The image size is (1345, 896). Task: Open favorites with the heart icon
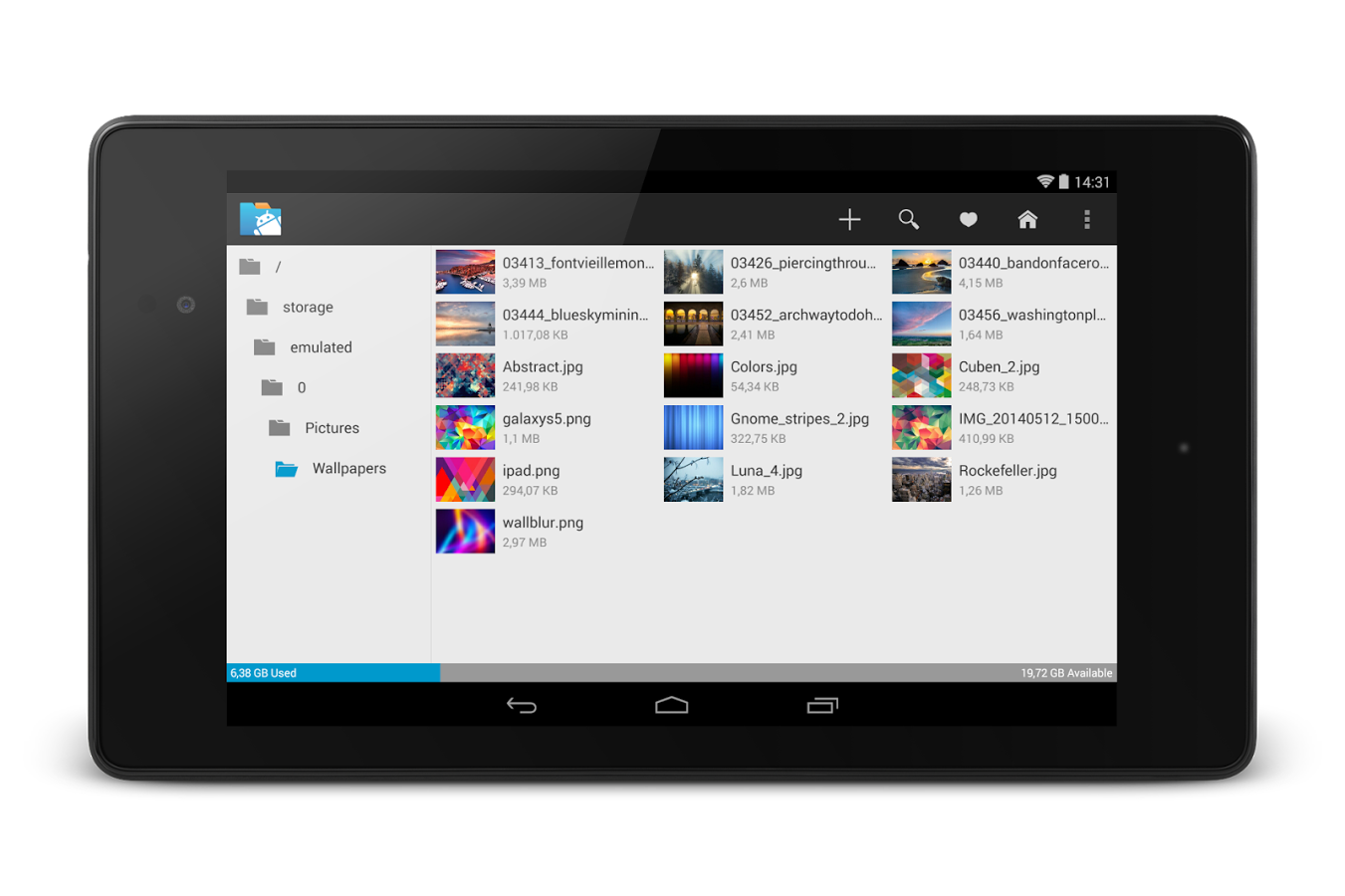tap(968, 220)
